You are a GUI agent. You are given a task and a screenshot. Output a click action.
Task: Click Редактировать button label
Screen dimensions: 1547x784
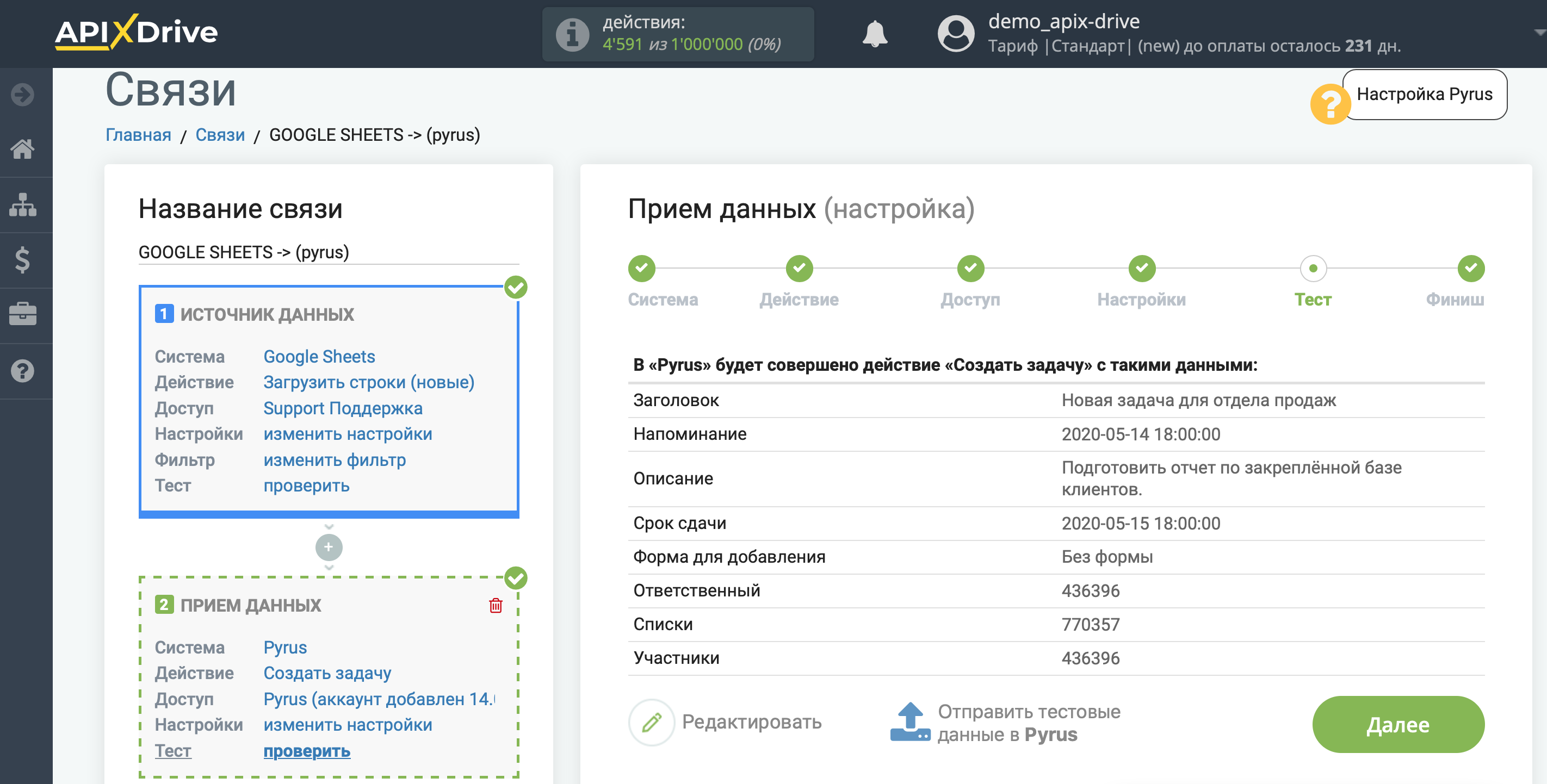[751, 722]
